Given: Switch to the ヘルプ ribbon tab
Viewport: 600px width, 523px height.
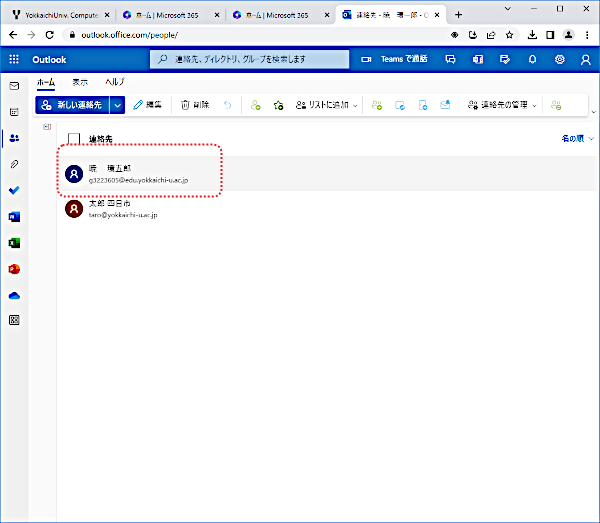Looking at the screenshot, I should [x=115, y=82].
